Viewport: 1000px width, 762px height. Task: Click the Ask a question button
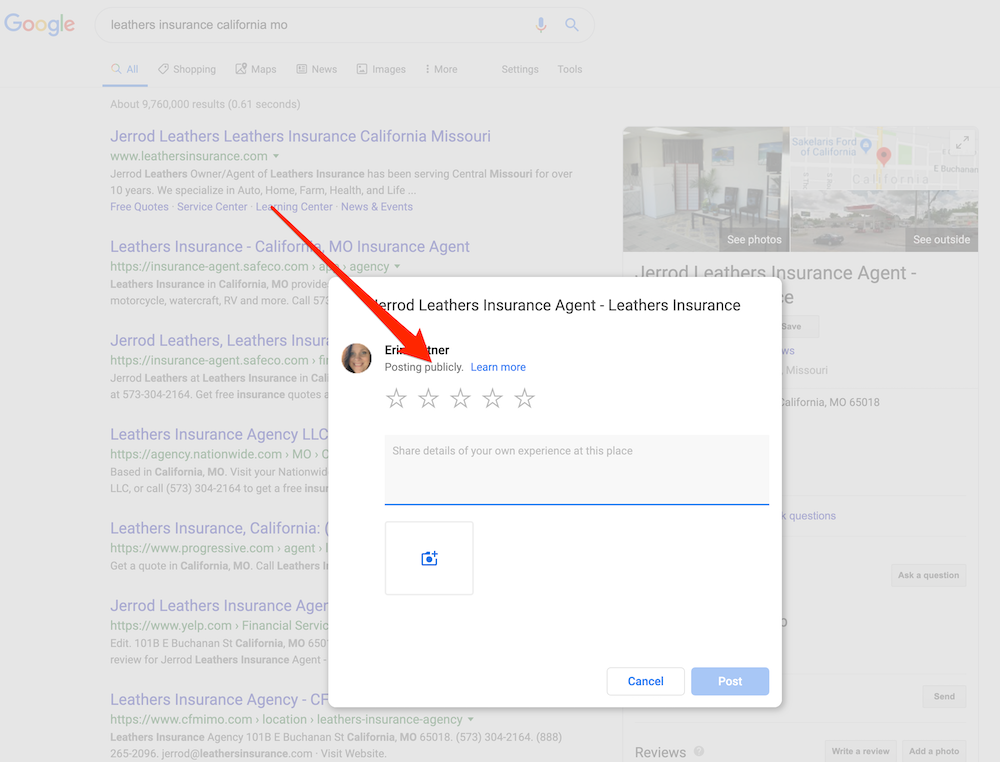pos(929,575)
